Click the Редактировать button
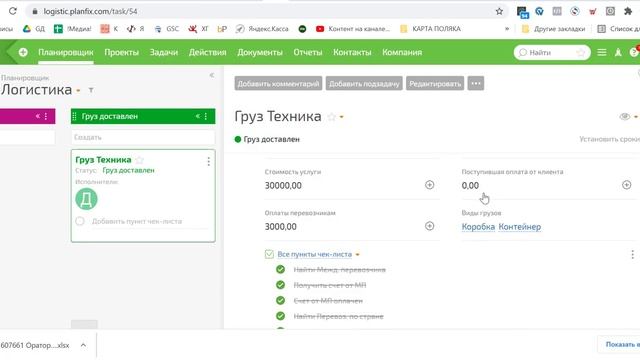This screenshot has height=360, width=640. pos(435,84)
